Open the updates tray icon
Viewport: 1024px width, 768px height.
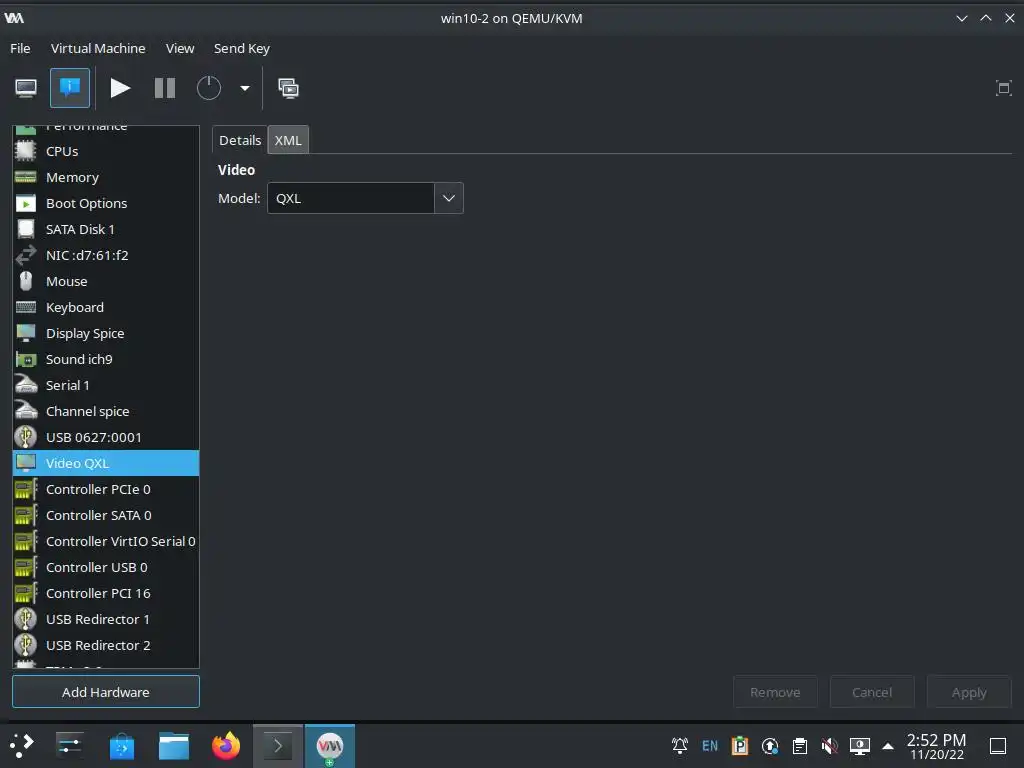pyautogui.click(x=770, y=745)
